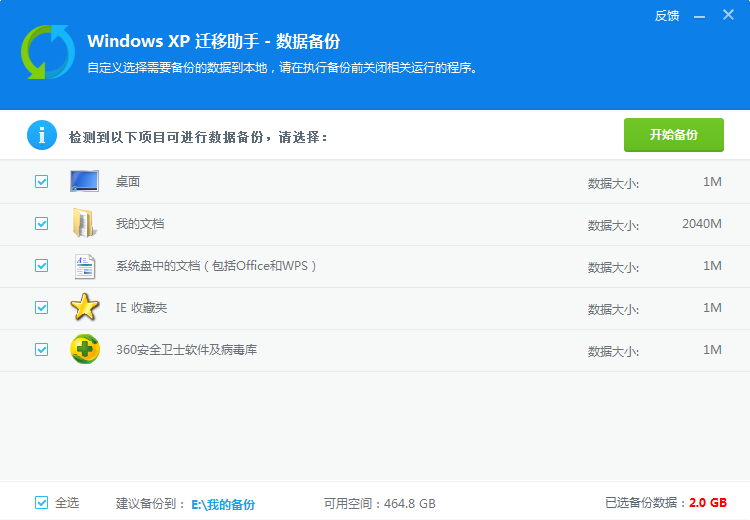Click the 全选 label text
This screenshot has width=750, height=520.
[67, 502]
